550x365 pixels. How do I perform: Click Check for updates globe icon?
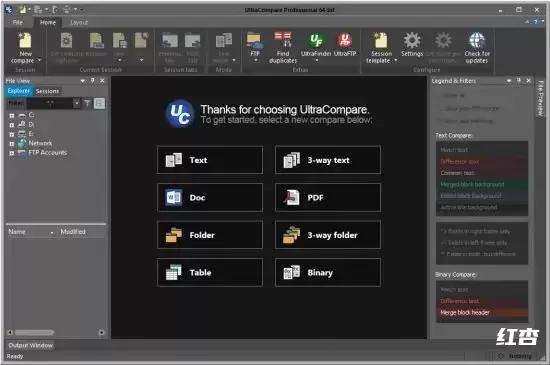477,40
